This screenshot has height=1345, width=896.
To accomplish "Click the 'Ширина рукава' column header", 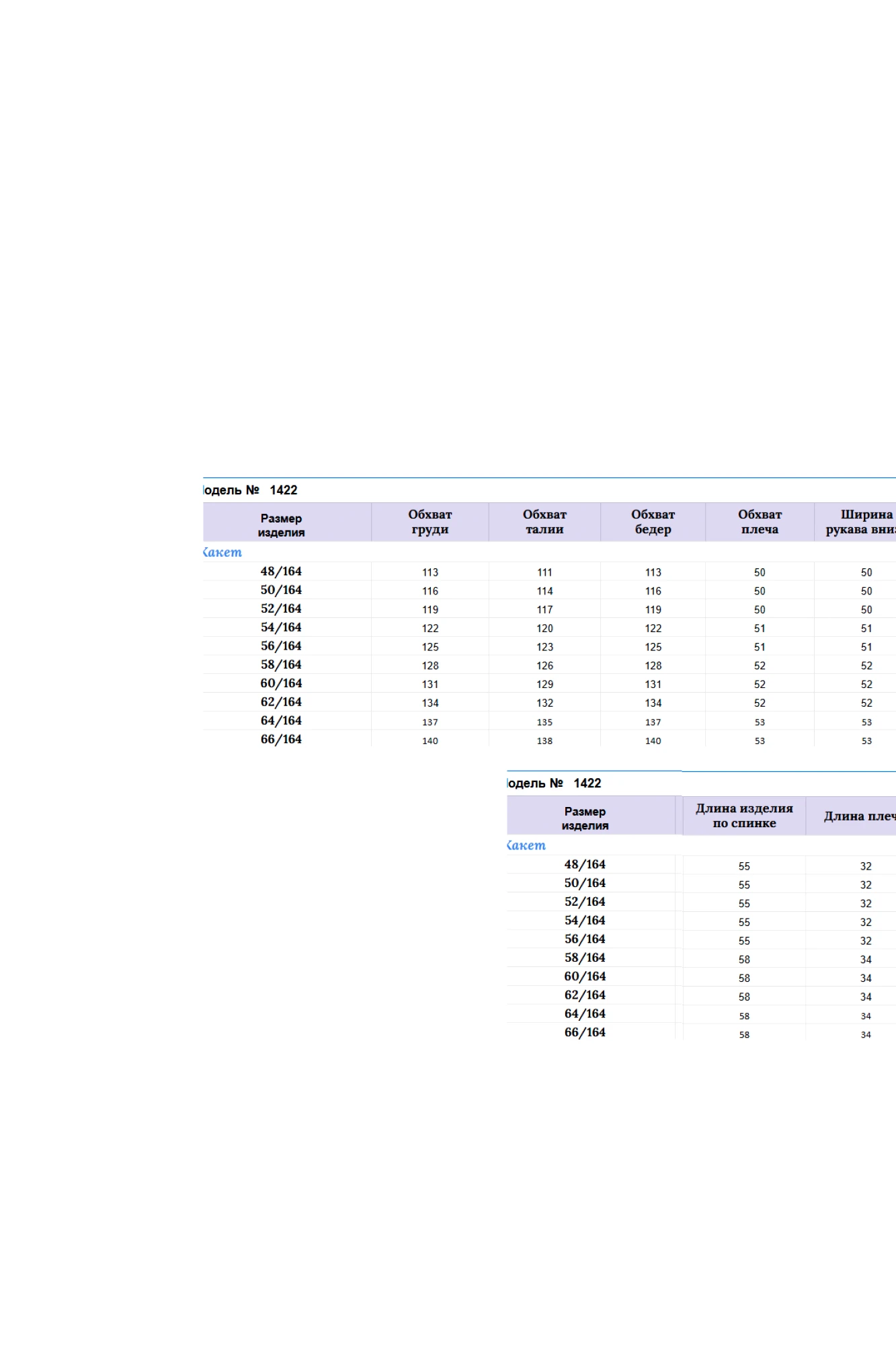I will coord(860,522).
